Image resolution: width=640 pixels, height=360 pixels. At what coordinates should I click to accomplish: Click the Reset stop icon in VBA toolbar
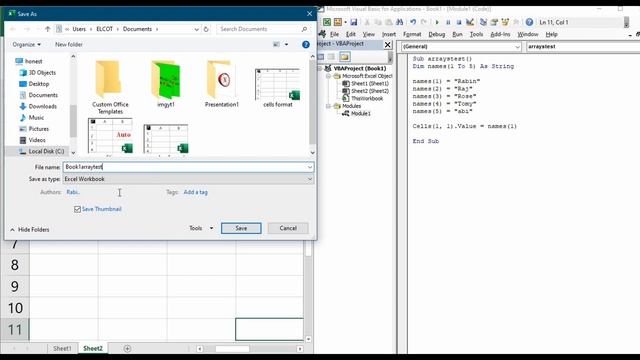[459, 22]
